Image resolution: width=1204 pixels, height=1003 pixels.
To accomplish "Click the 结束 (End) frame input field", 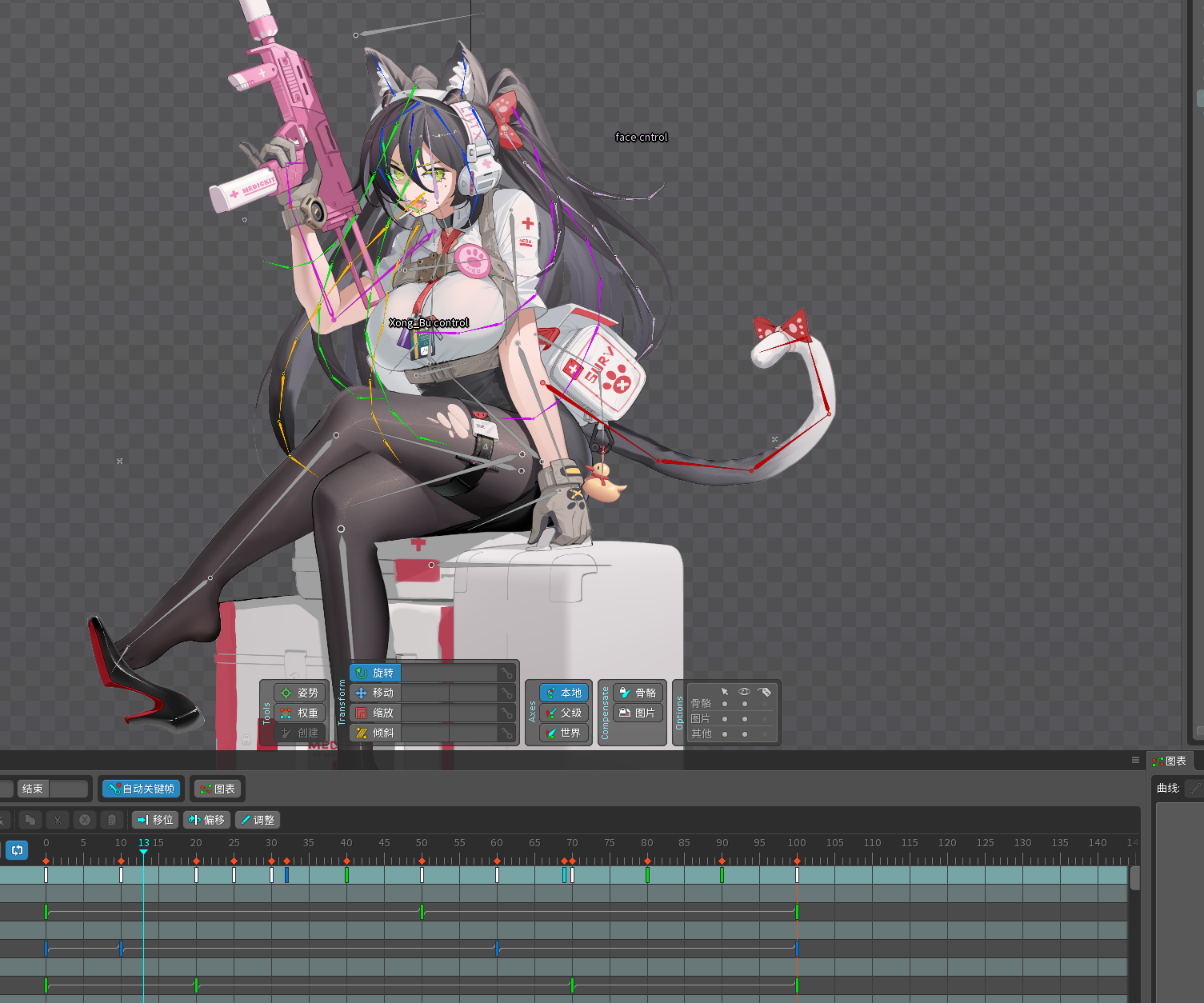I will pyautogui.click(x=69, y=789).
